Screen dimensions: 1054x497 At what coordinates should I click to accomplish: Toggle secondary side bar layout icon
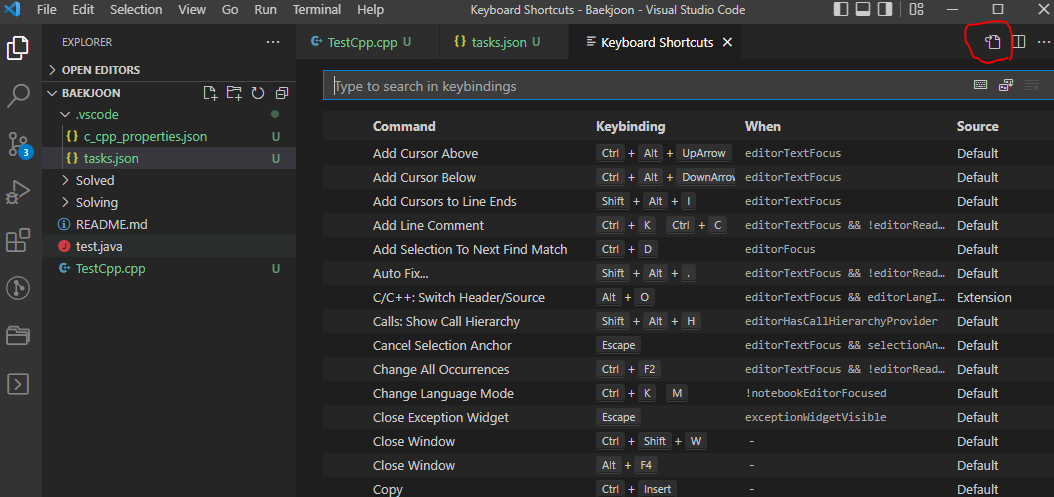click(885, 9)
